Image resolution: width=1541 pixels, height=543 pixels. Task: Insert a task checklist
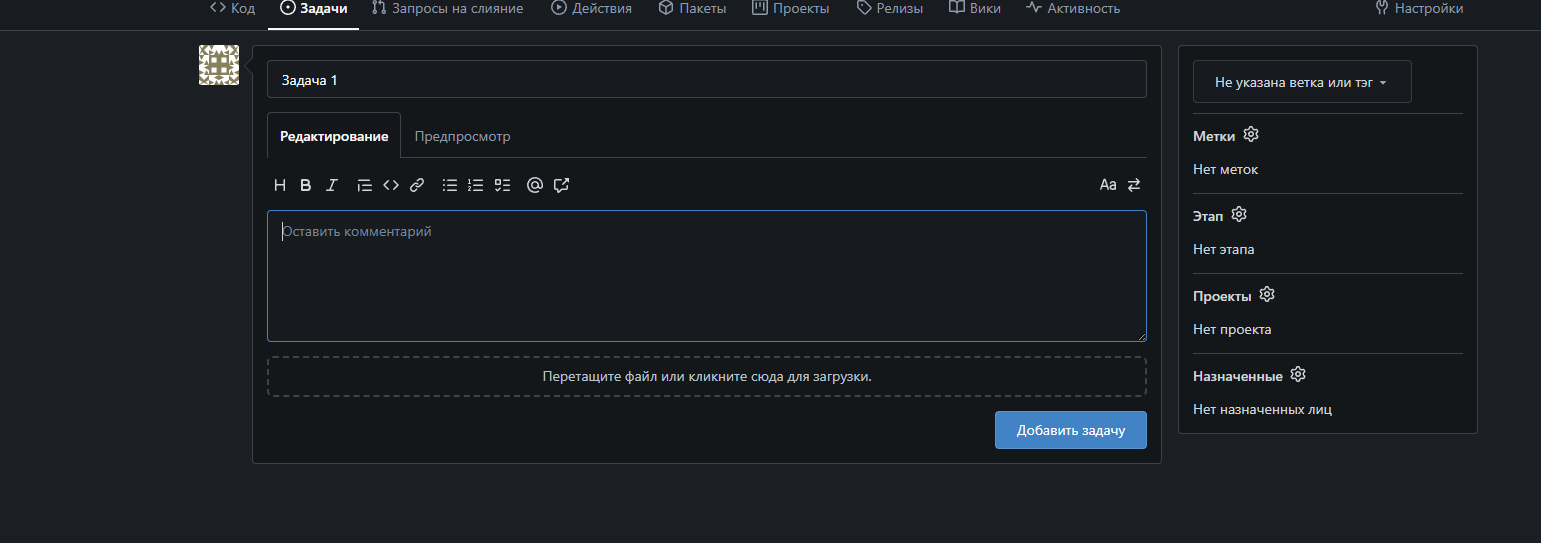pyautogui.click(x=502, y=185)
